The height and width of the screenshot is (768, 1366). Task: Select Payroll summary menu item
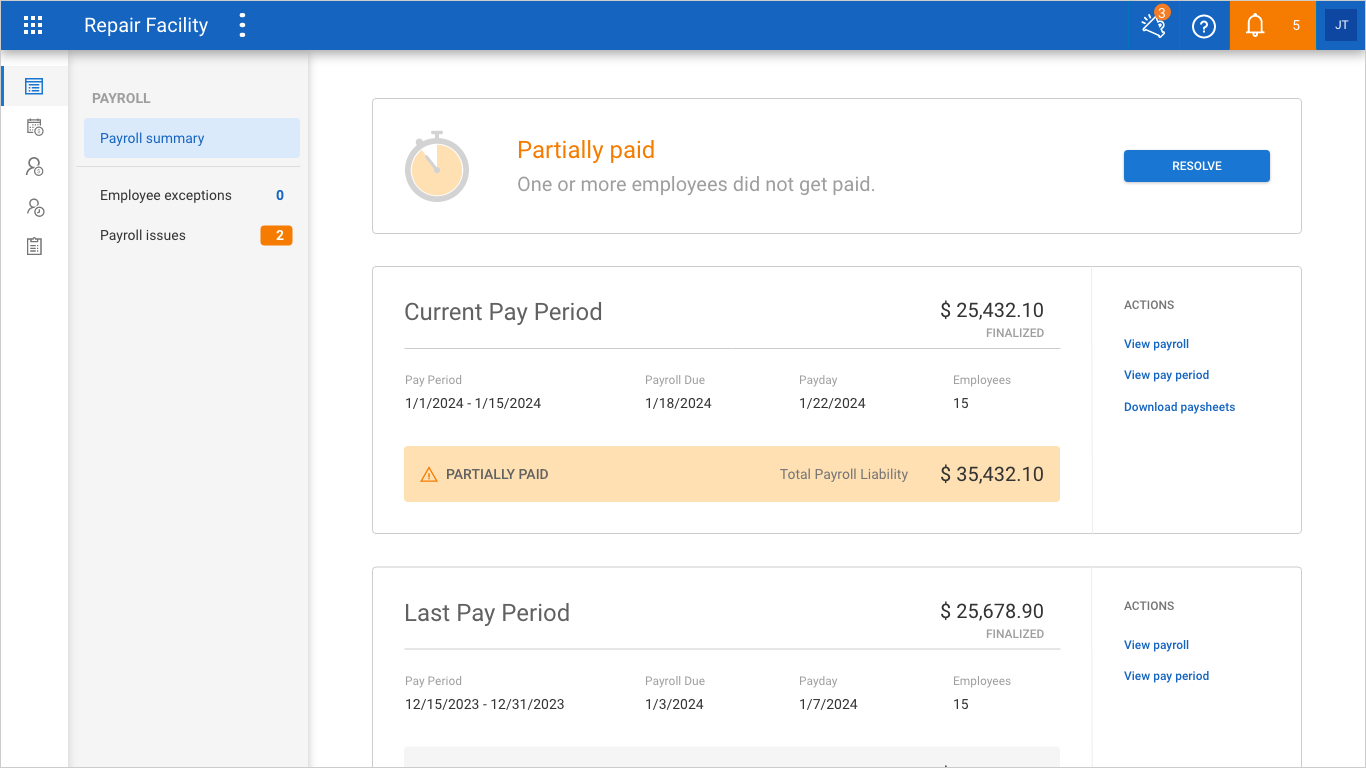192,138
